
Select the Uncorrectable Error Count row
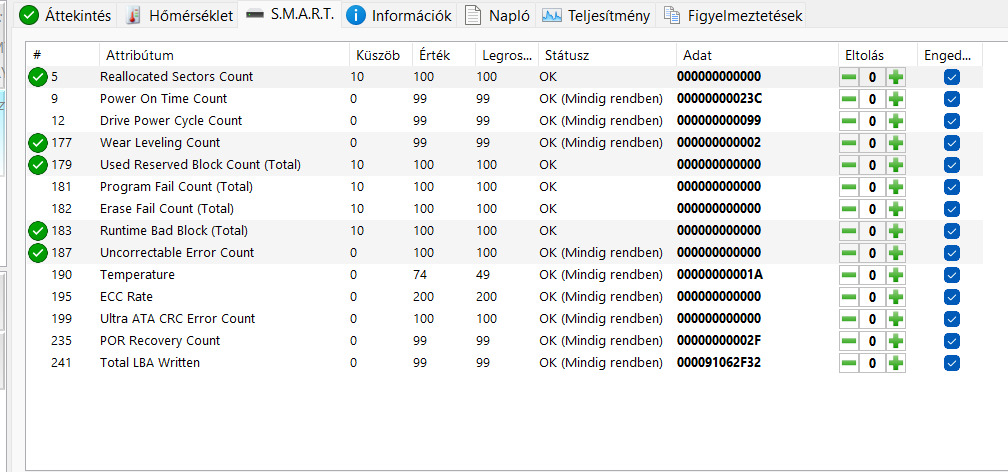(177, 253)
